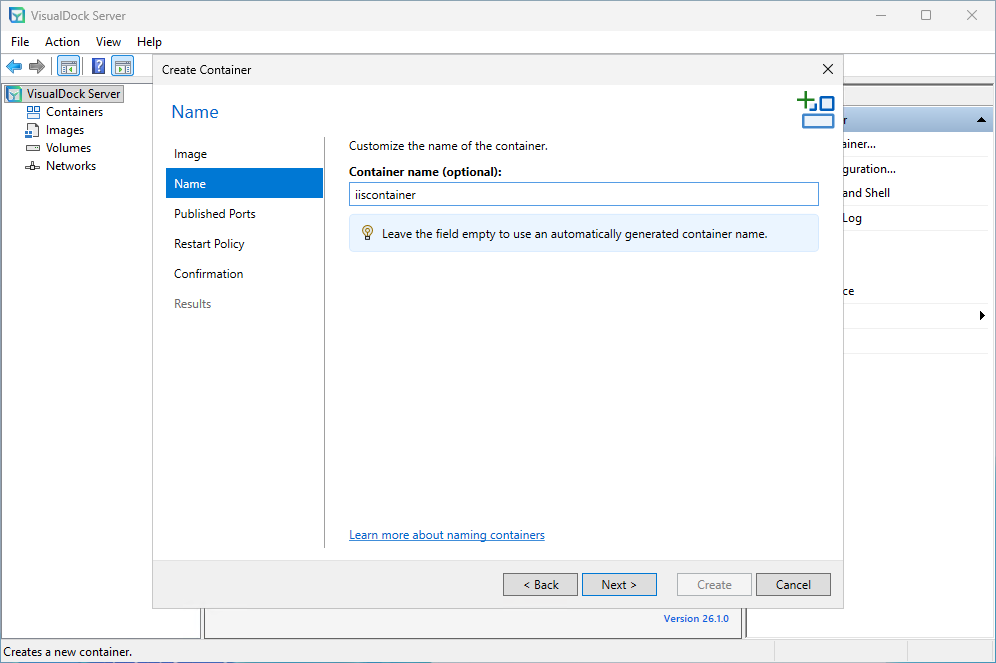The width and height of the screenshot is (996, 663).
Task: Select the VisualDock Server root label
Action: [73, 94]
